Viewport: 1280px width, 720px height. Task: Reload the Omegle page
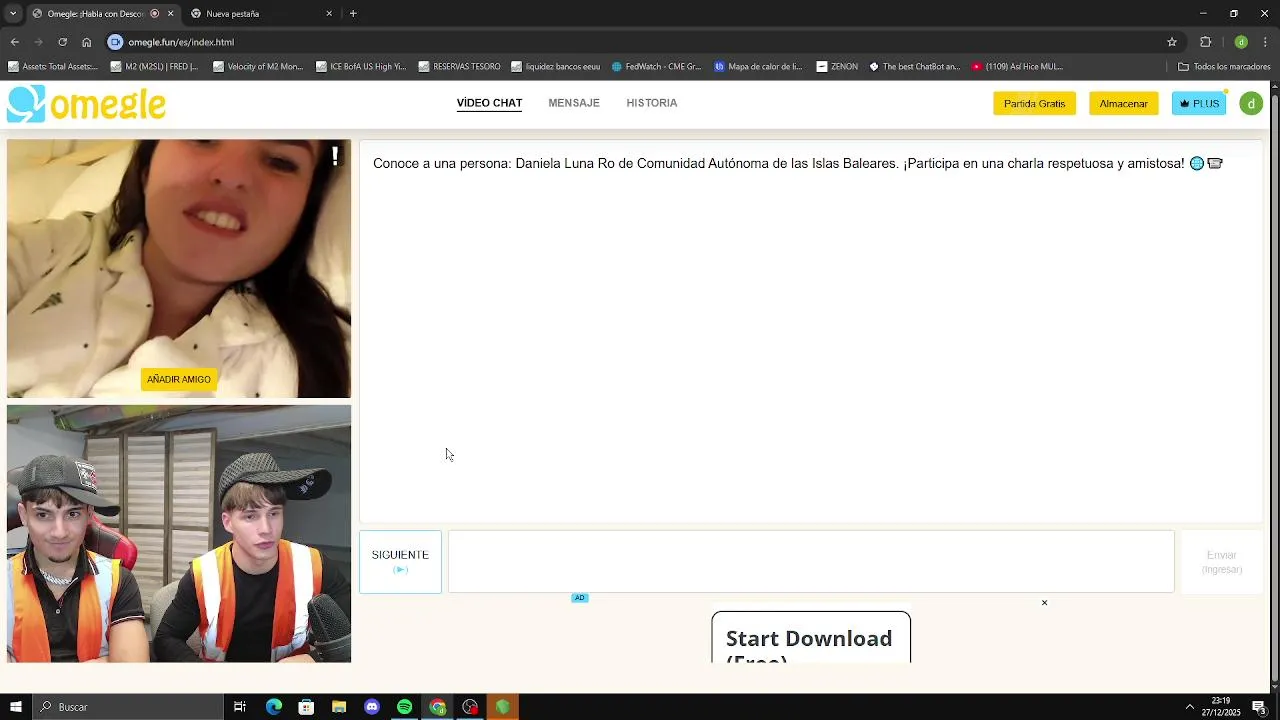click(62, 42)
